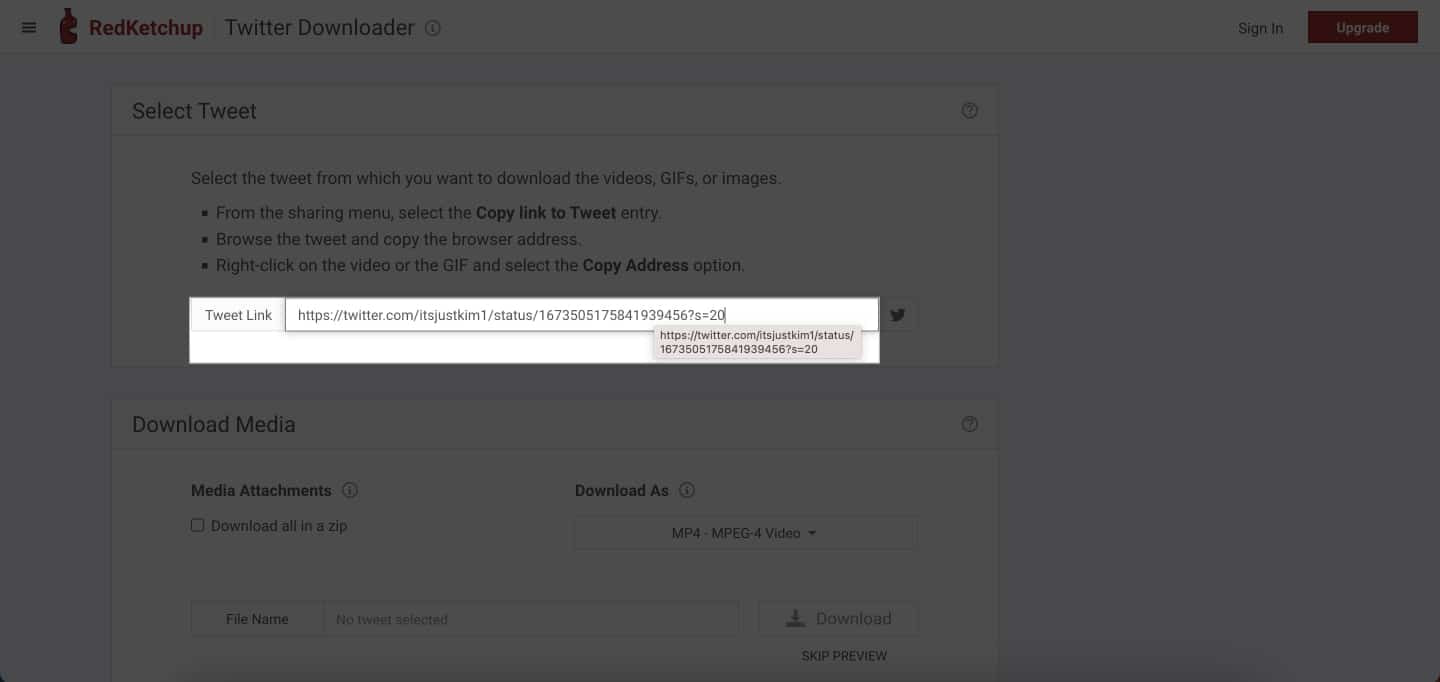Click the Twitter bird icon button

[898, 315]
